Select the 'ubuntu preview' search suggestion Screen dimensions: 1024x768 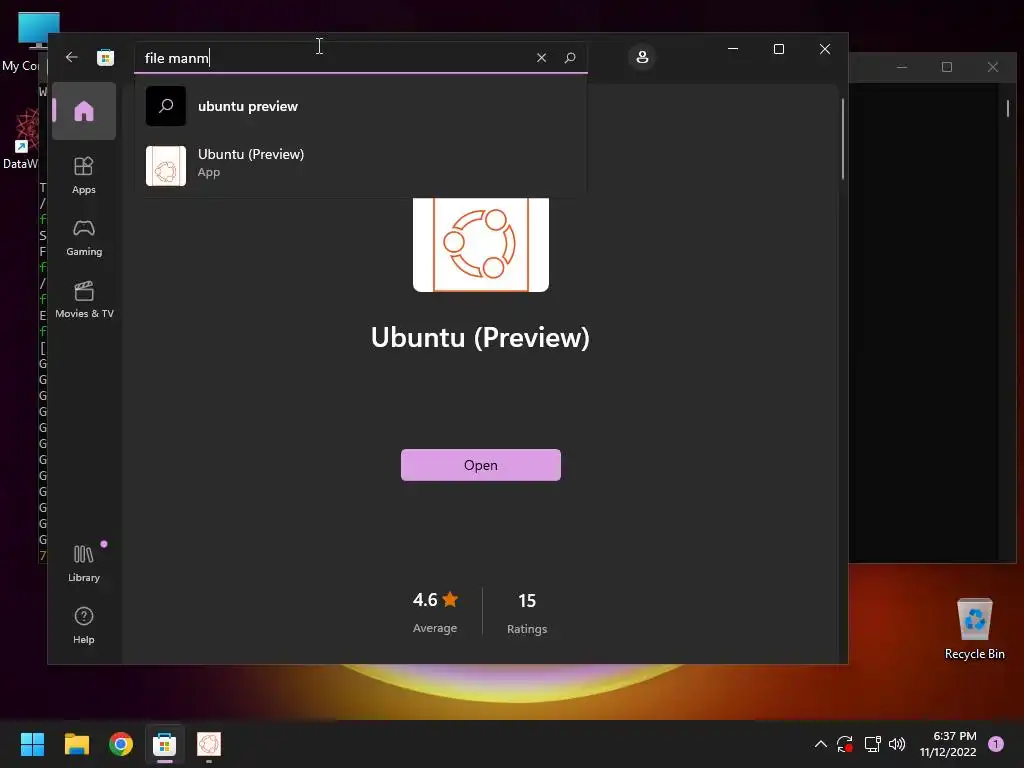(x=360, y=106)
